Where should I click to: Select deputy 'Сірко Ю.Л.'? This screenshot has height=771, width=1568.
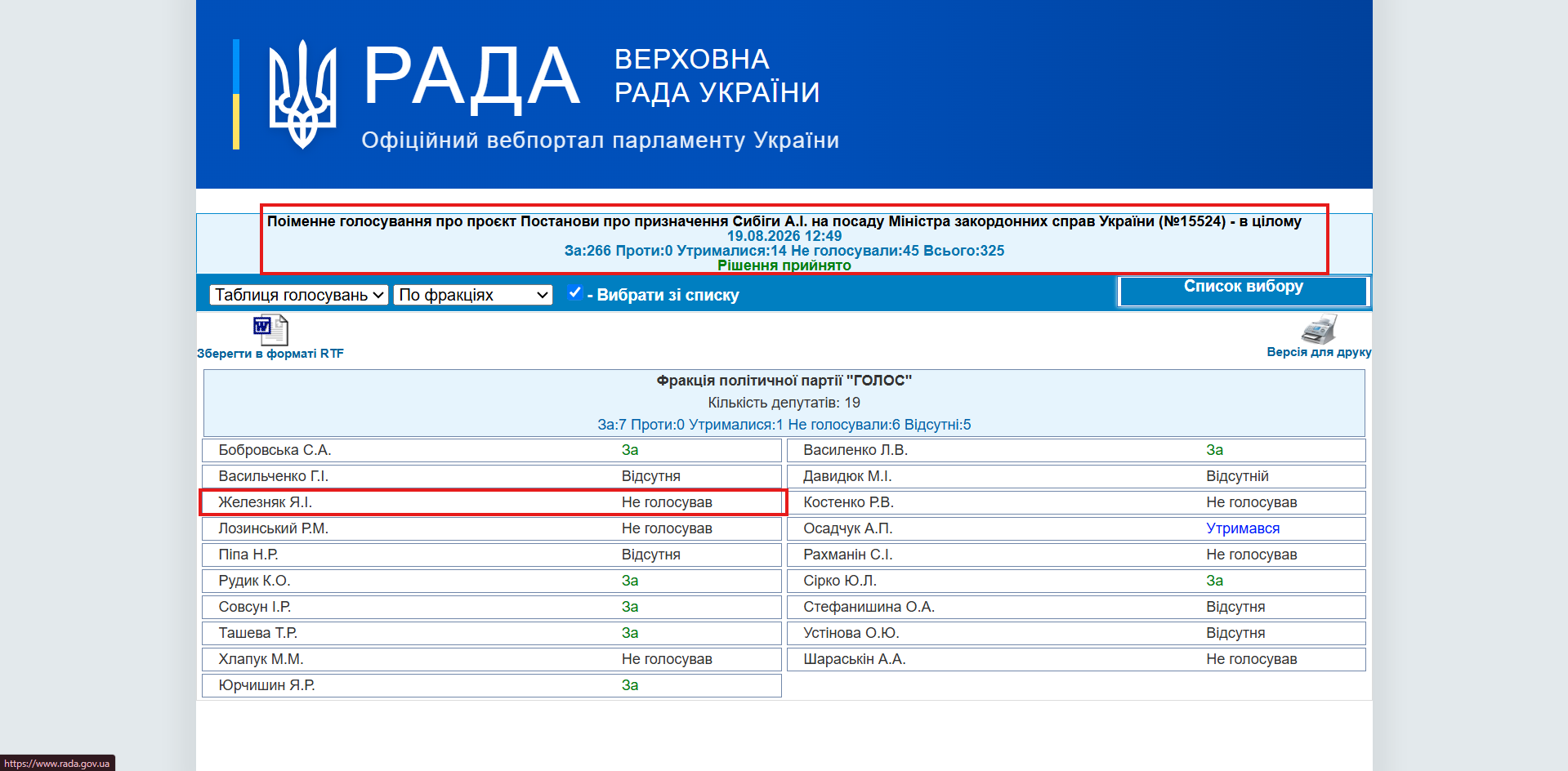[x=840, y=581]
